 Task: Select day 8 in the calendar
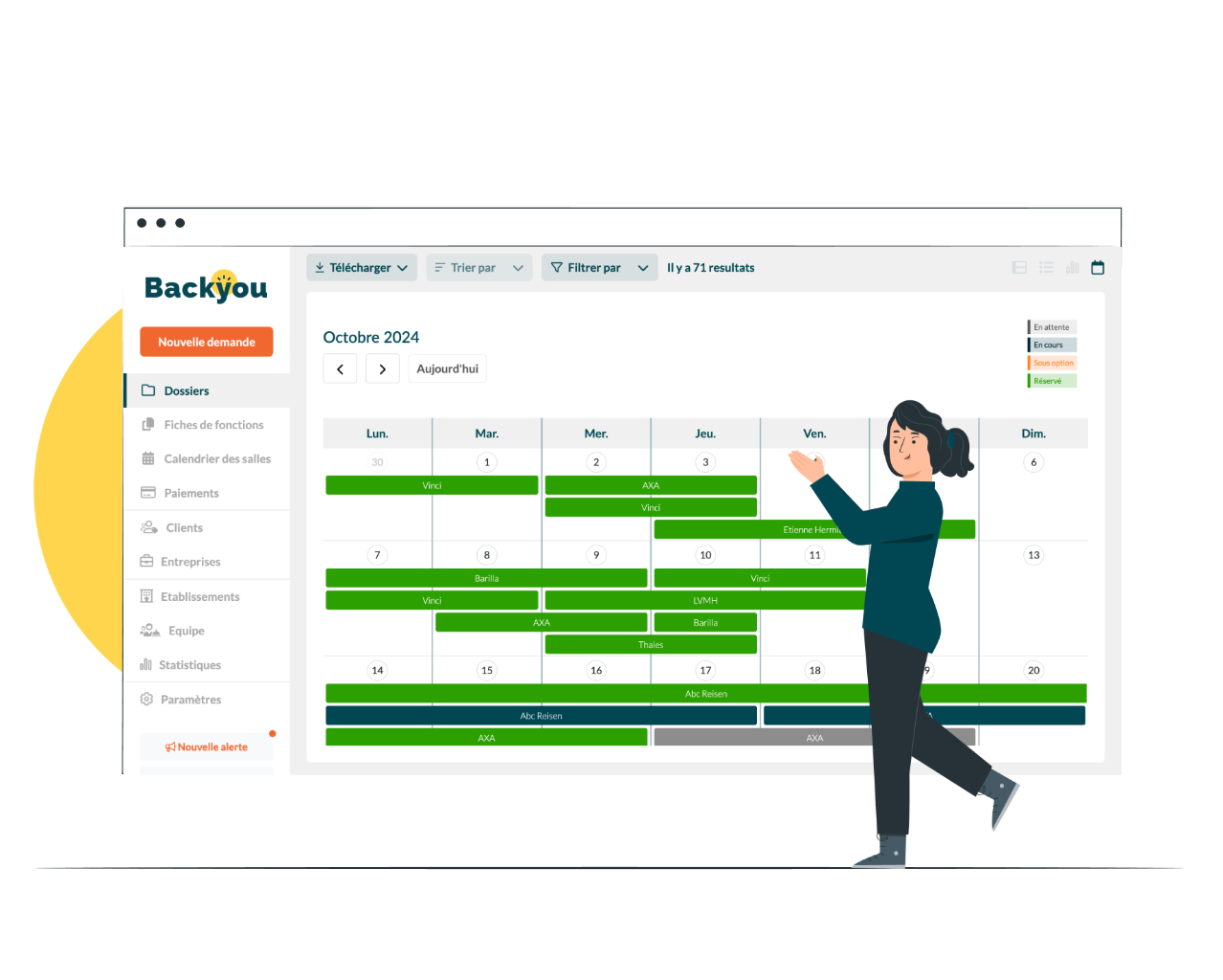click(x=487, y=555)
